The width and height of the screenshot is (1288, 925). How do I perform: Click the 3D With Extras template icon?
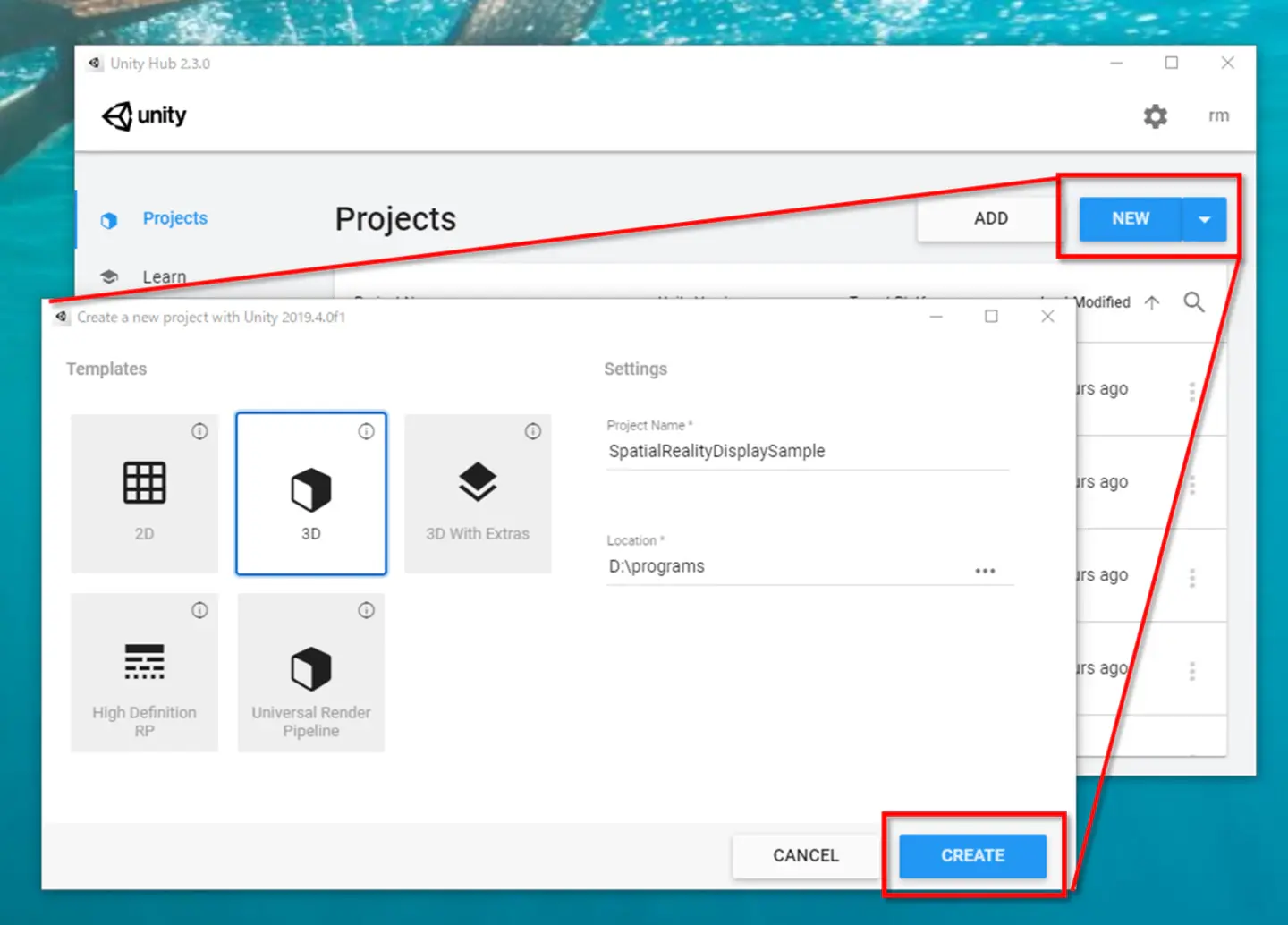478,483
